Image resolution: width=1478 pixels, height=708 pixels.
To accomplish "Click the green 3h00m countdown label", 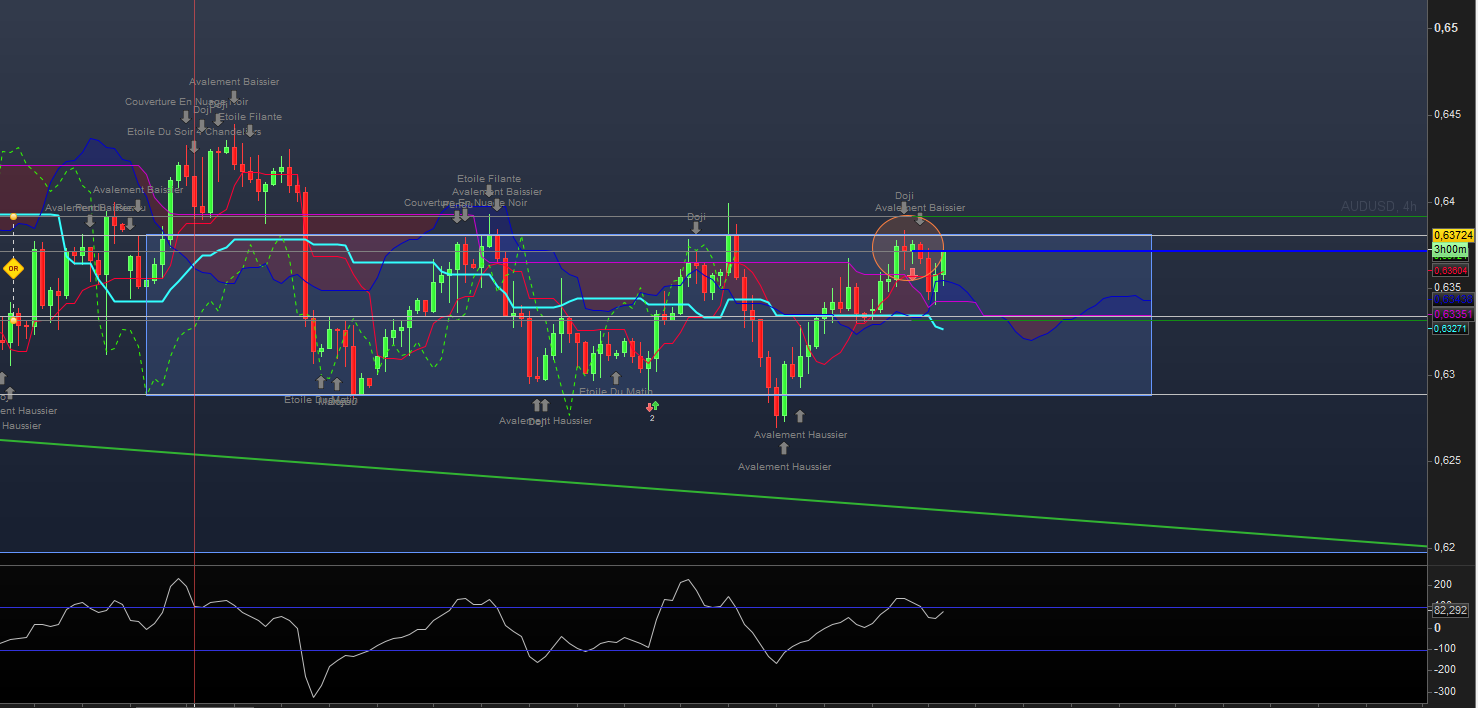I will (x=1449, y=249).
